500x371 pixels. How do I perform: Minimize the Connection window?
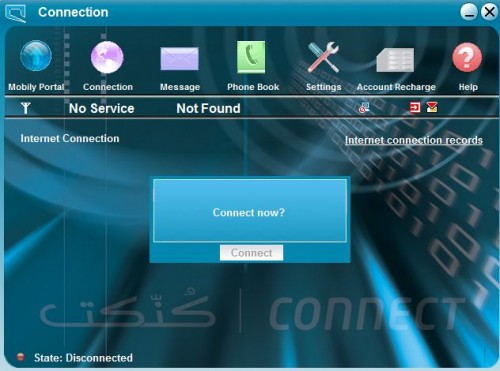[469, 12]
